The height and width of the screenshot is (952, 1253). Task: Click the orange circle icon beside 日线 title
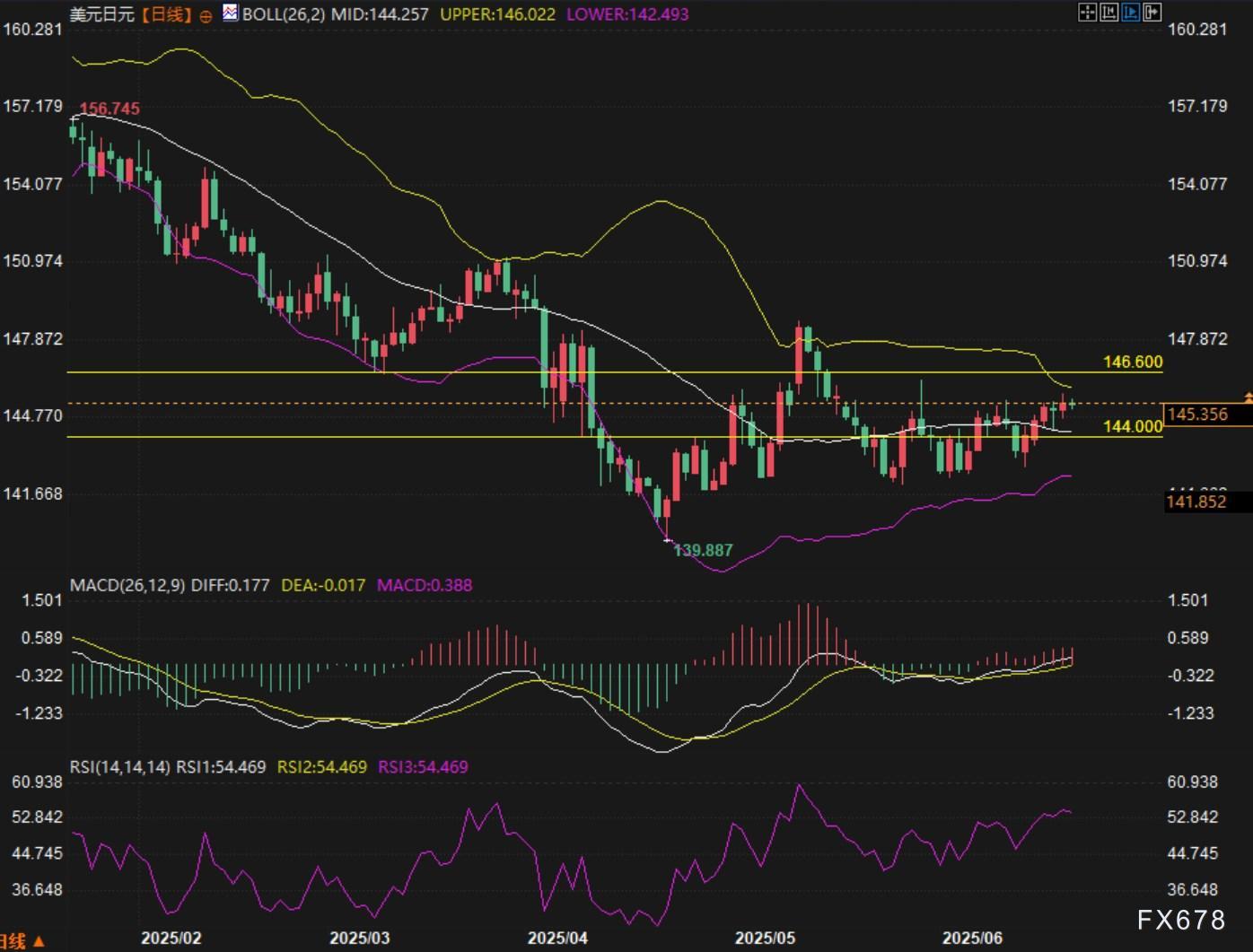pos(206,15)
